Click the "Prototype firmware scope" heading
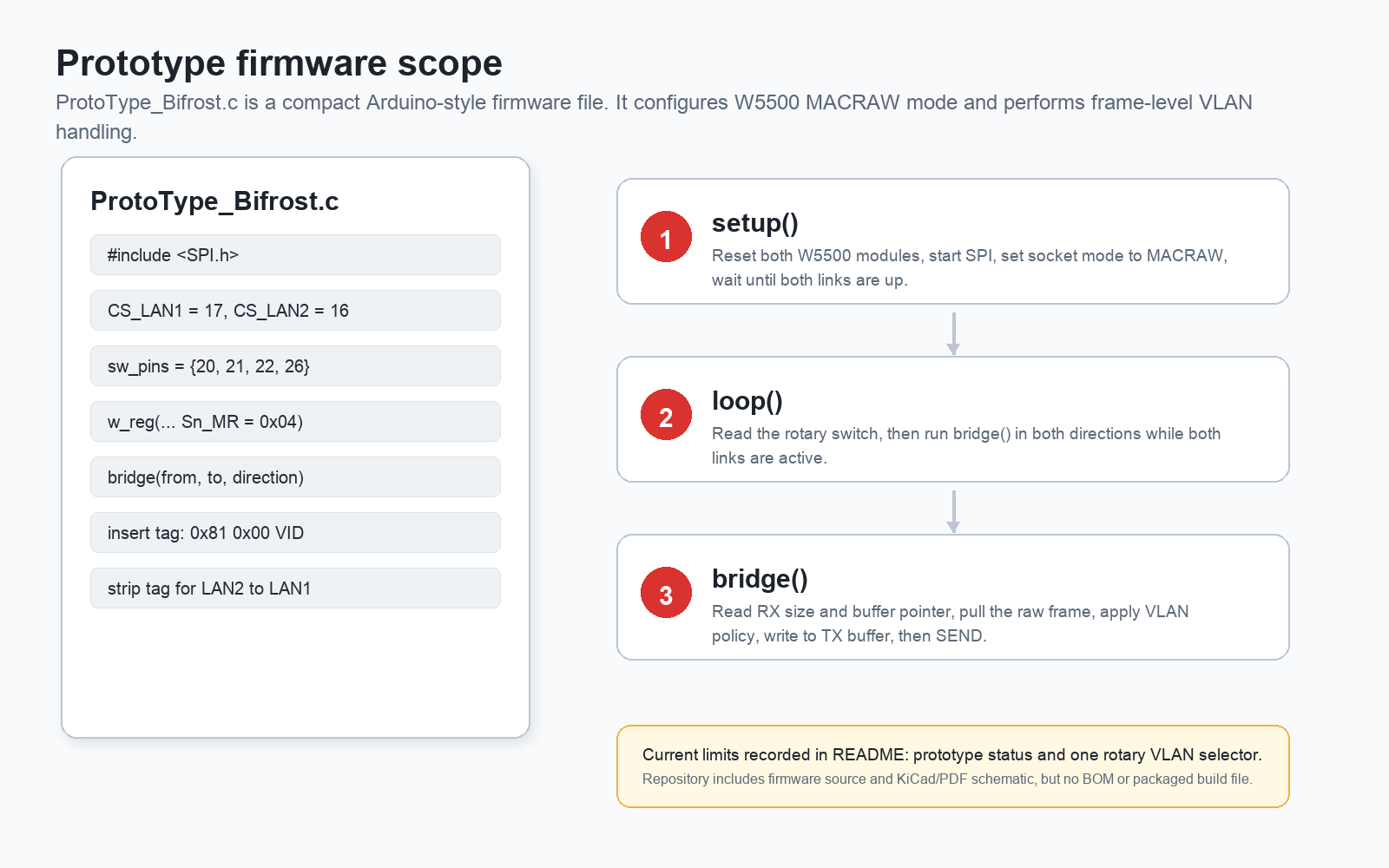This screenshot has height=868, width=1389. click(279, 63)
